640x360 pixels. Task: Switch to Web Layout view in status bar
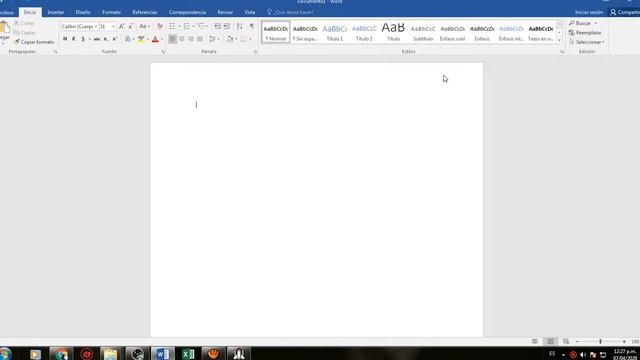[x=566, y=341]
